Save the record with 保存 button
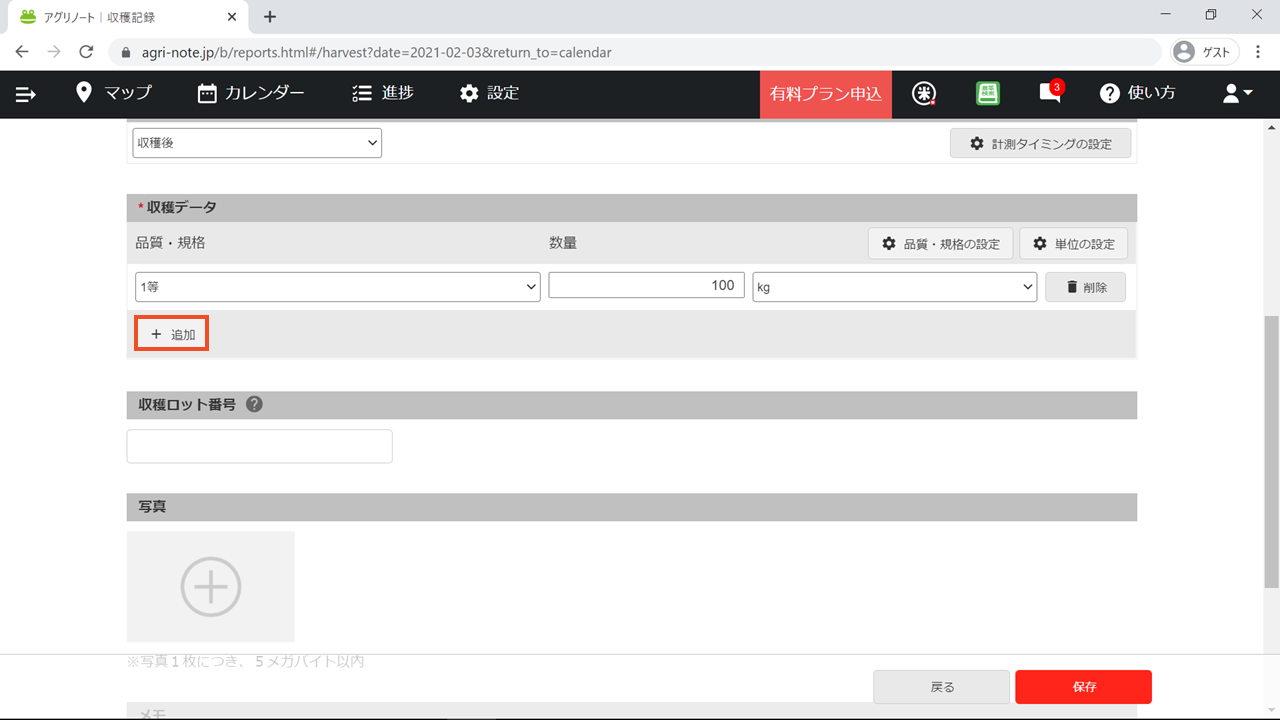1280x720 pixels. [x=1084, y=687]
